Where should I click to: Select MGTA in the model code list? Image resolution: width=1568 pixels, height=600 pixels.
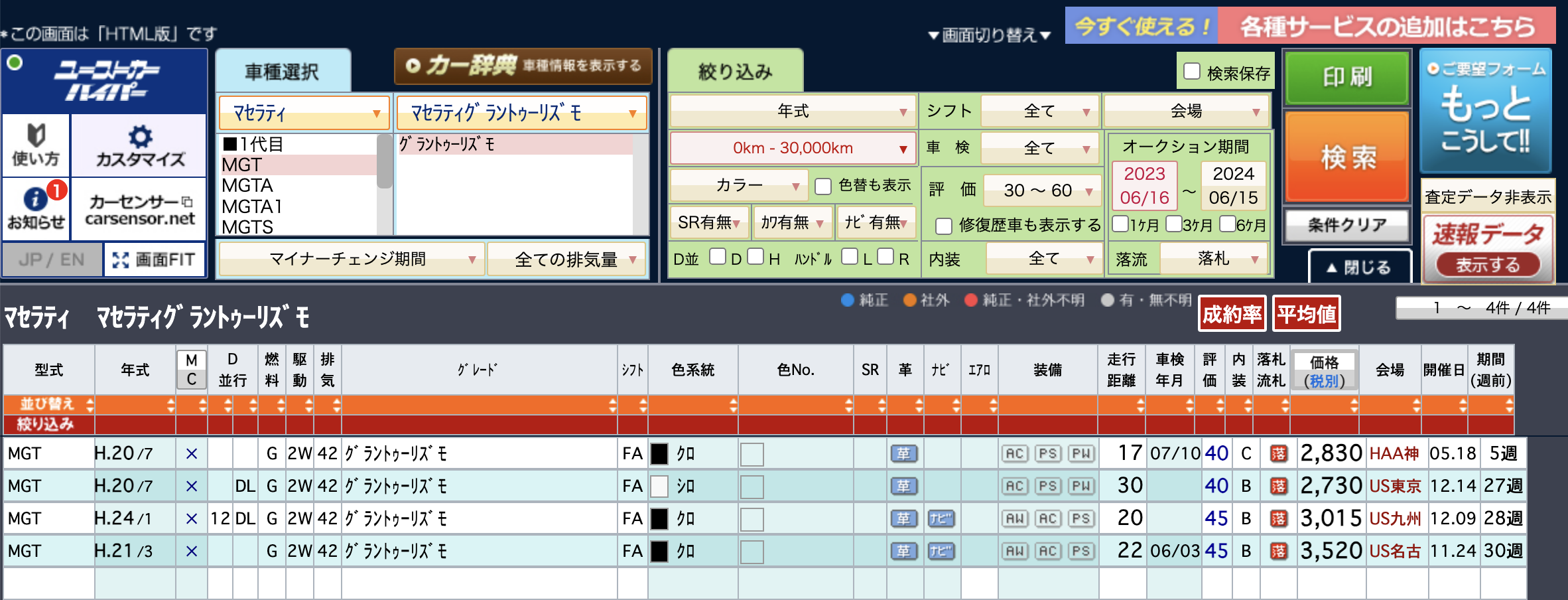tap(247, 185)
